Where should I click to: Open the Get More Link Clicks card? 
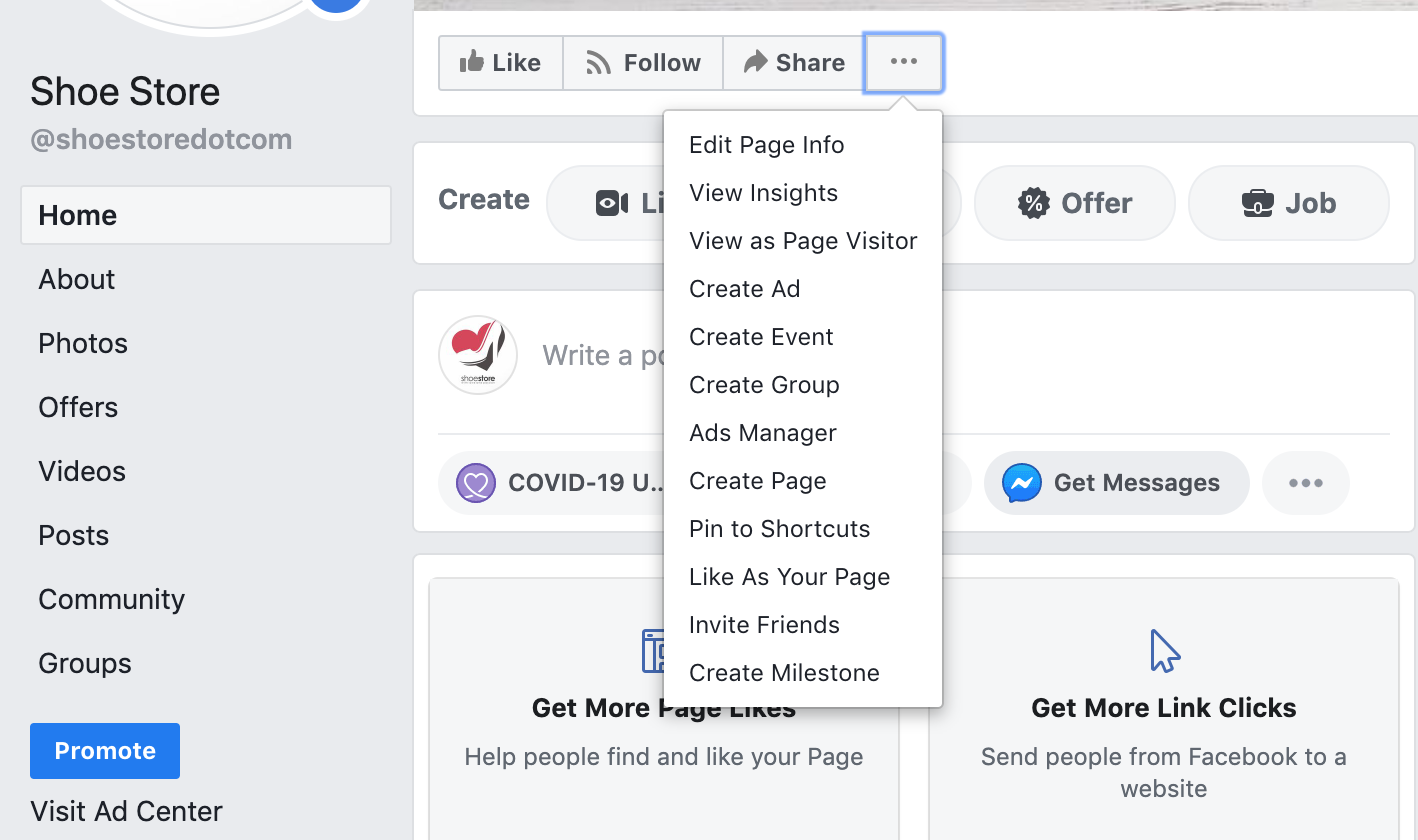[x=1164, y=709]
